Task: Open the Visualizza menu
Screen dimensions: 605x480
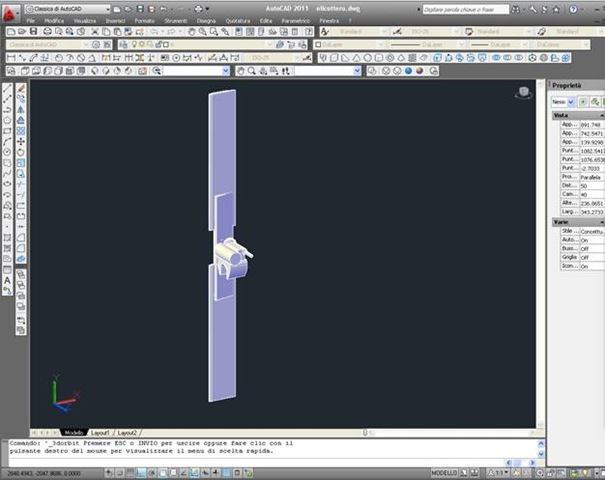Action: (x=85, y=21)
